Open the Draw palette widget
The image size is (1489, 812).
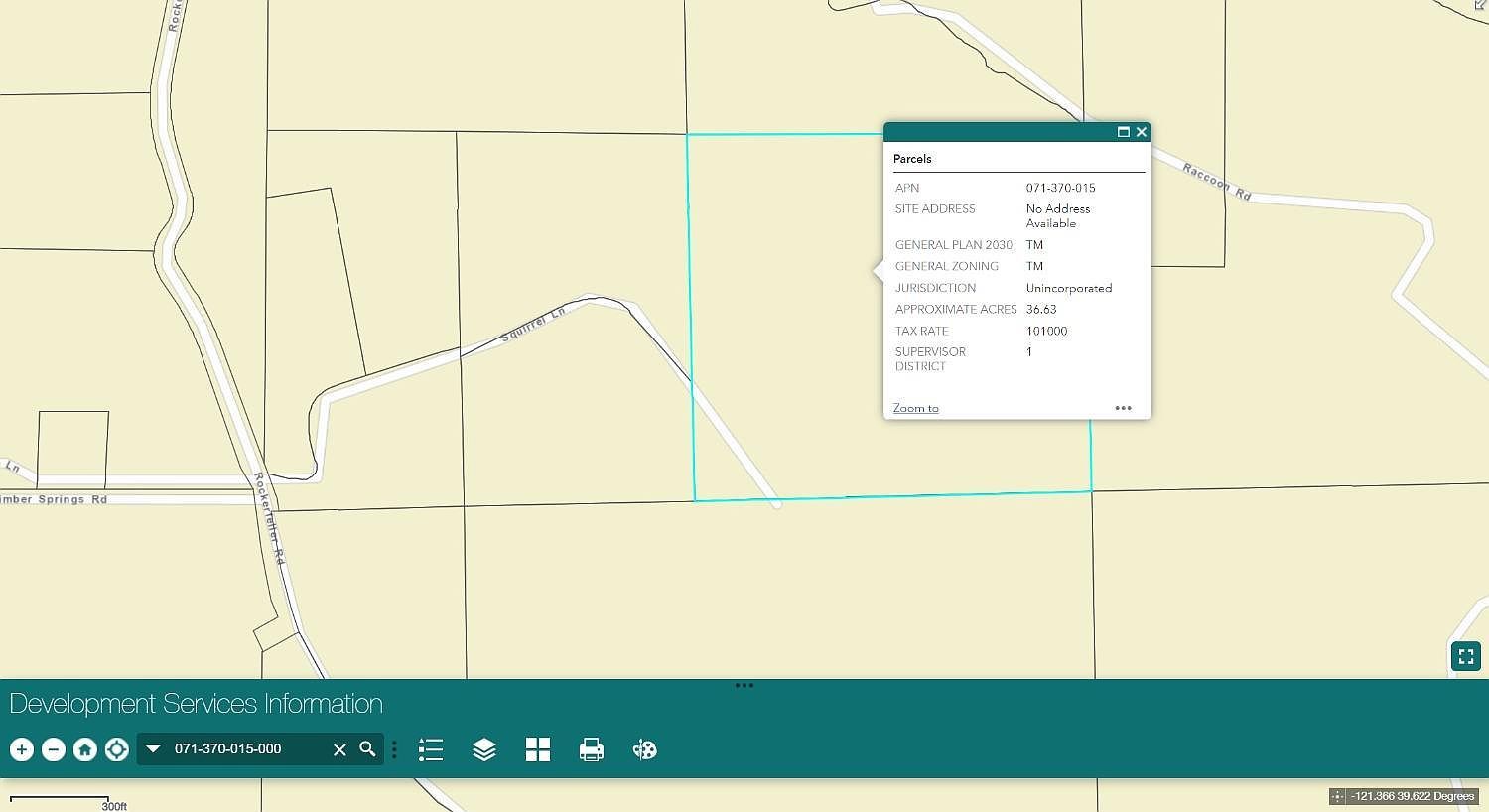point(644,749)
